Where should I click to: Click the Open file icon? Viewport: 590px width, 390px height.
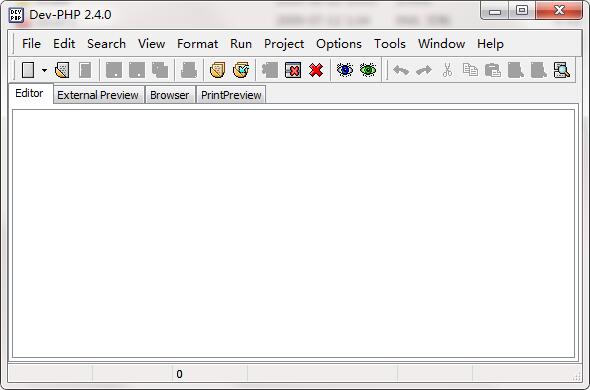62,70
